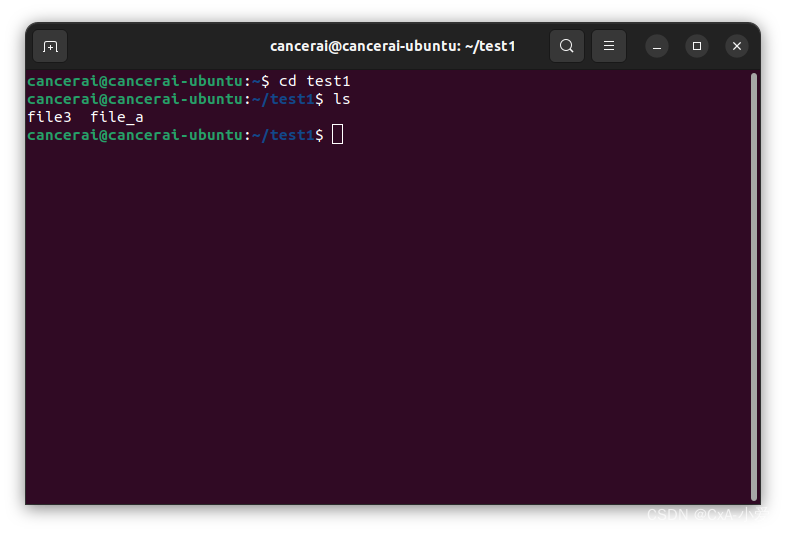The width and height of the screenshot is (786, 533).
Task: Close the terminal window
Action: [x=737, y=46]
